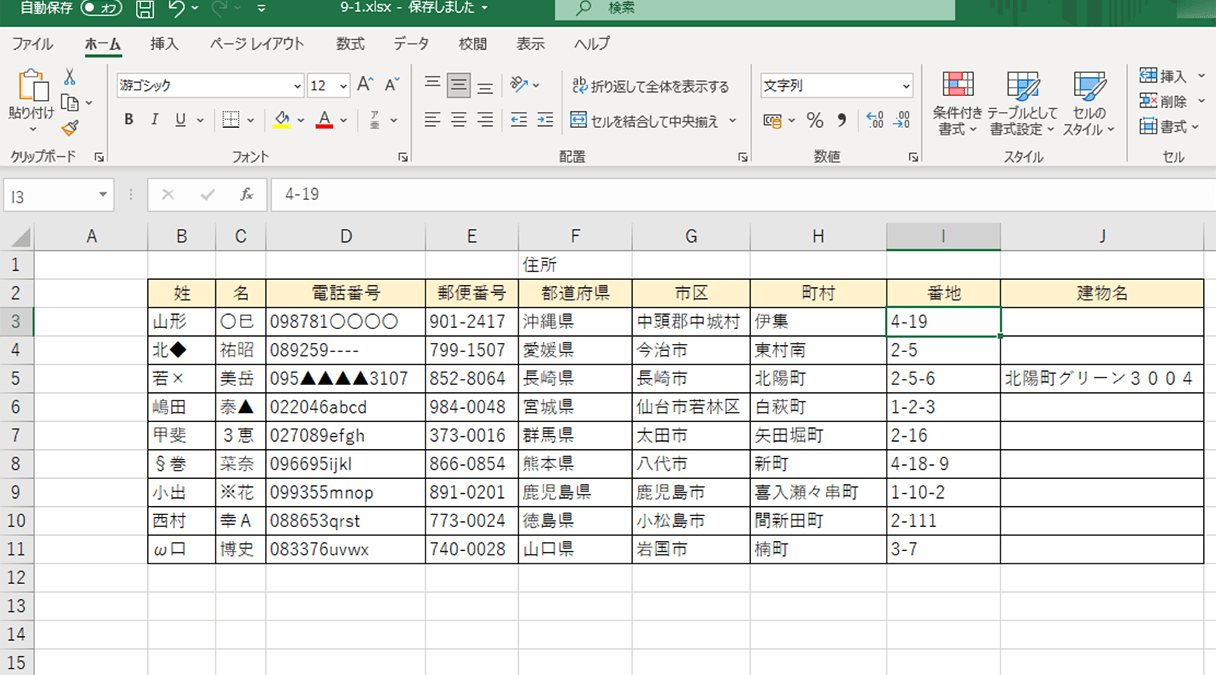Toggle 折り返して全体を表示する wrap text
This screenshot has width=1216, height=675.
650,86
